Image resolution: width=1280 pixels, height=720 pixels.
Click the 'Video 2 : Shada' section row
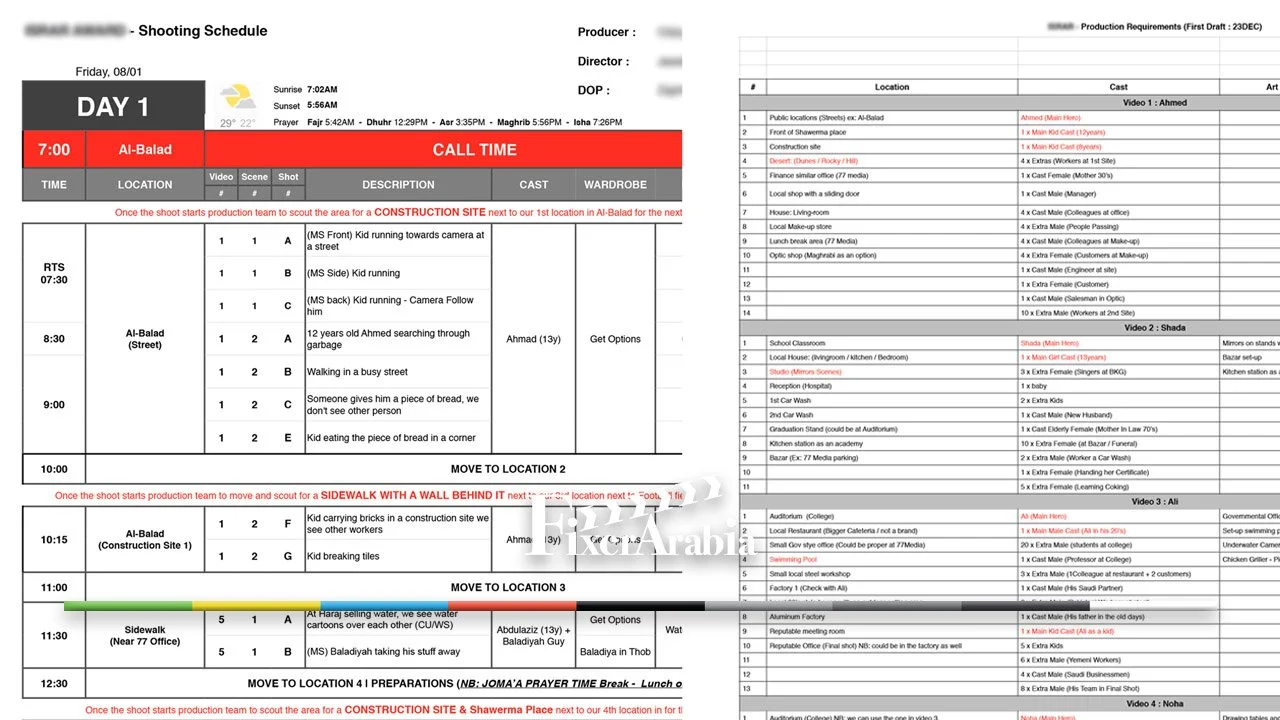1153,328
